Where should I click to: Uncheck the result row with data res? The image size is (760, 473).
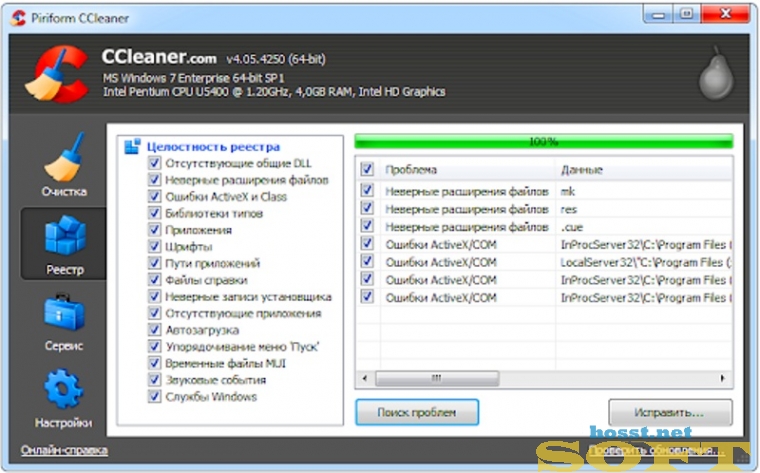tap(367, 208)
